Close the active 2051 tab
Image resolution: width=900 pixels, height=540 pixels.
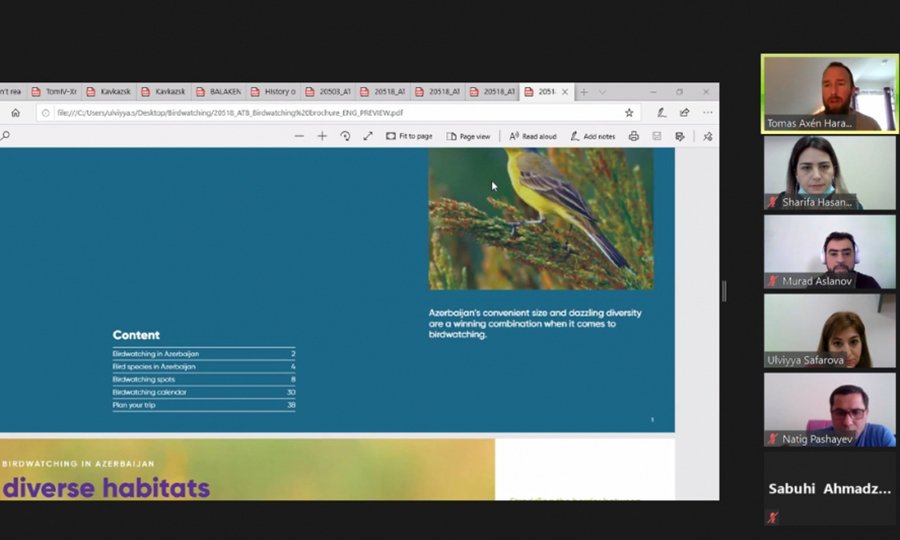tap(565, 92)
